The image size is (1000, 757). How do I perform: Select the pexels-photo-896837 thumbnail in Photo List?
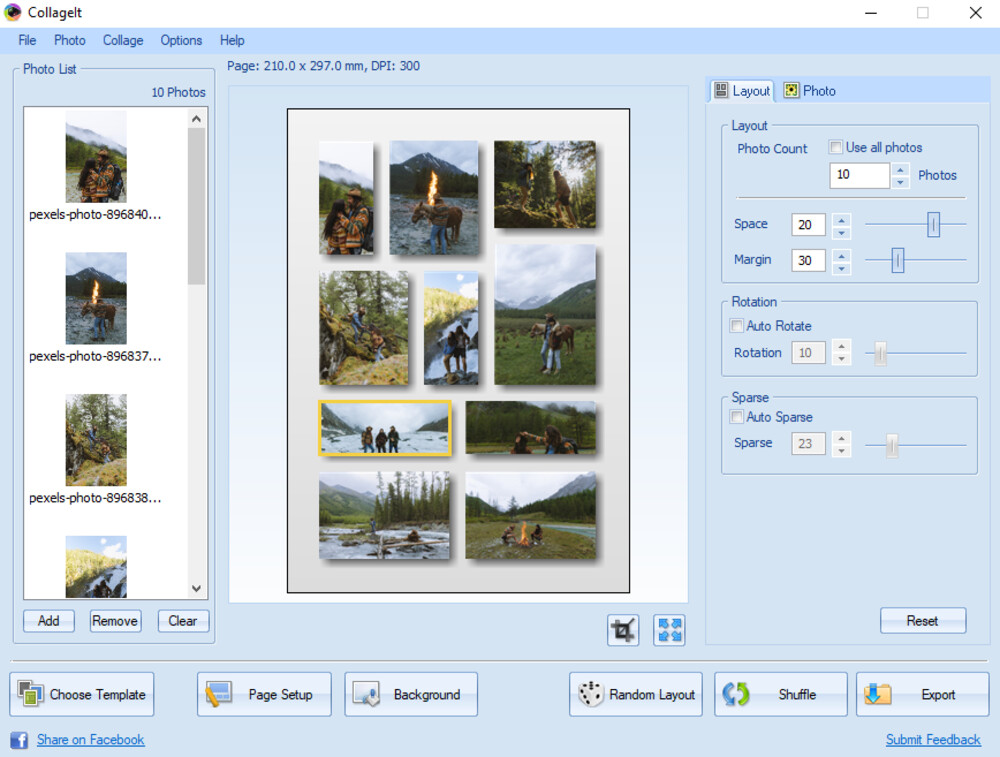coord(95,297)
